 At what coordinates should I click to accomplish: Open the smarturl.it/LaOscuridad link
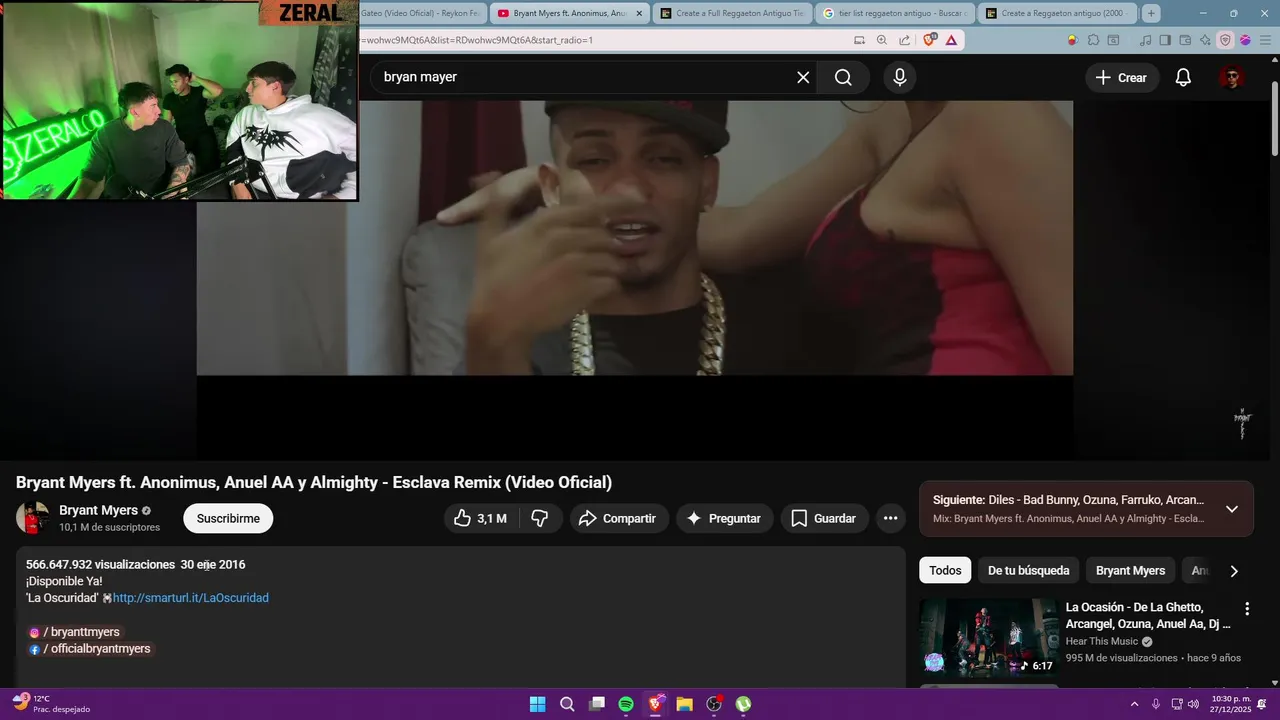click(x=190, y=598)
